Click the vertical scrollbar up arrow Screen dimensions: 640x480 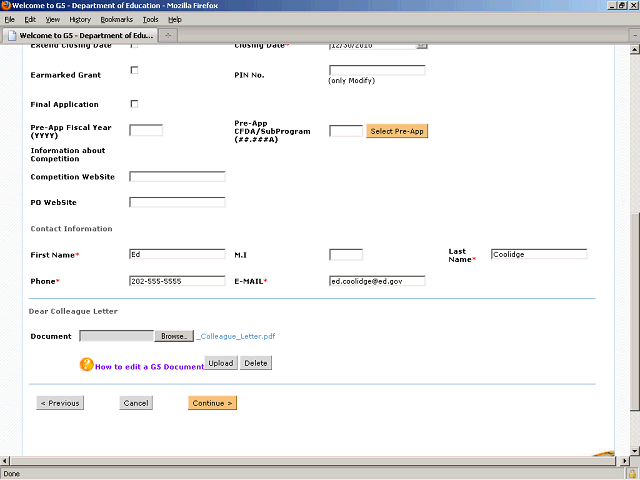point(634,50)
